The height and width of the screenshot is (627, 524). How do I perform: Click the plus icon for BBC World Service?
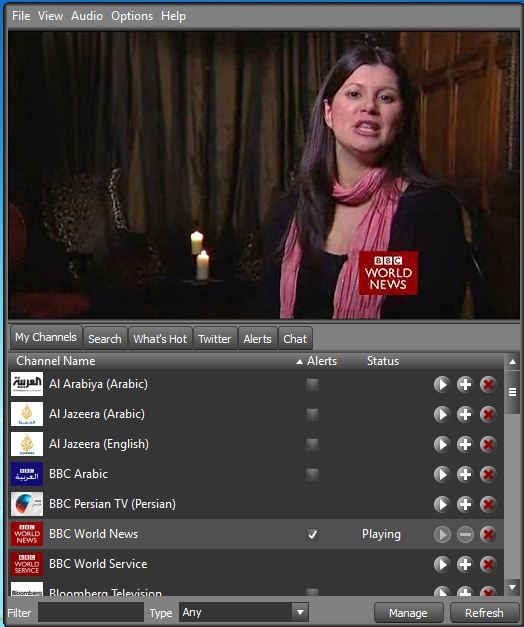tap(465, 565)
